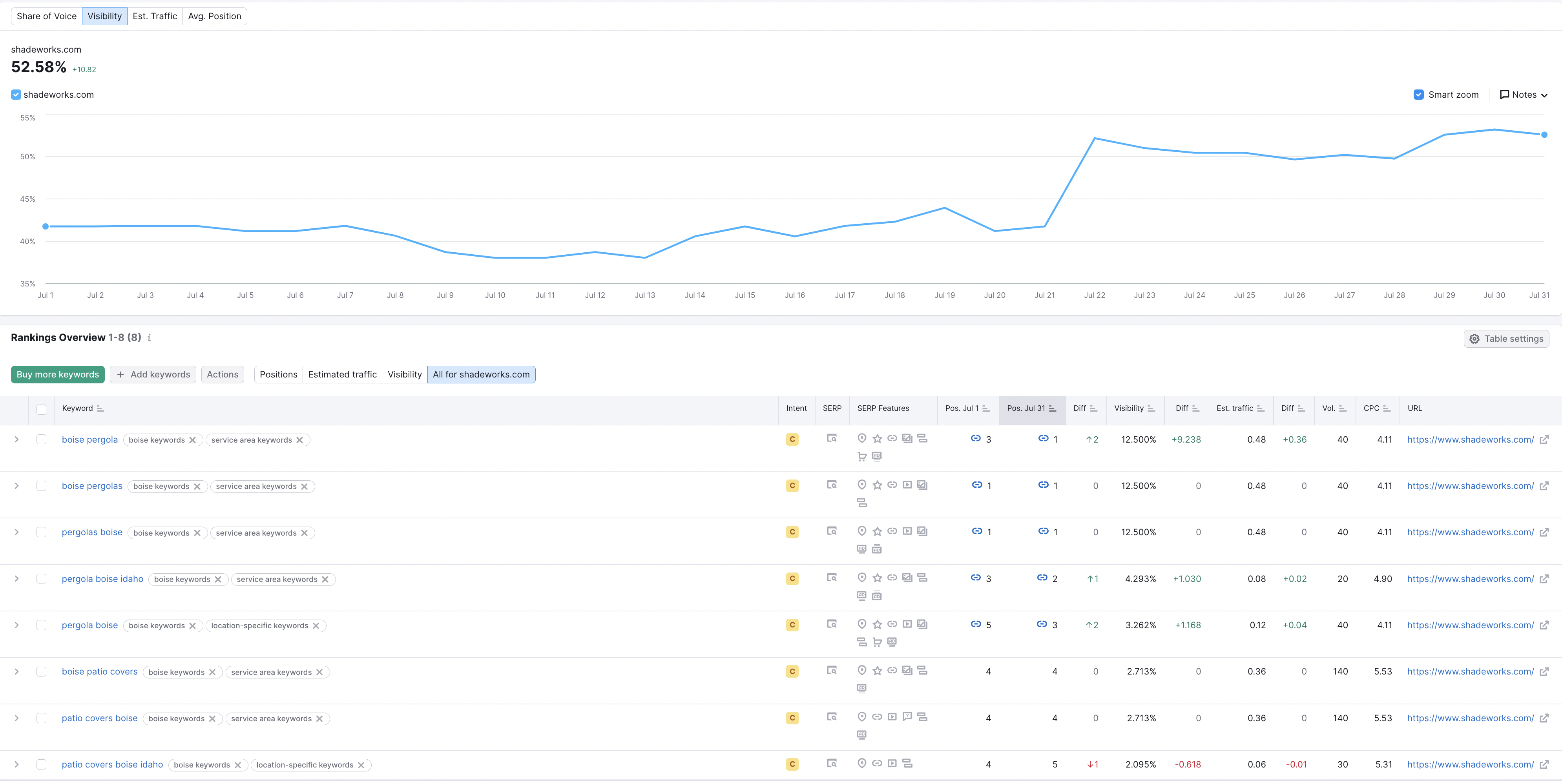Viewport: 1562px width, 784px height.
Task: Click image pack icon in pergola boise idaho row
Action: 907,578
